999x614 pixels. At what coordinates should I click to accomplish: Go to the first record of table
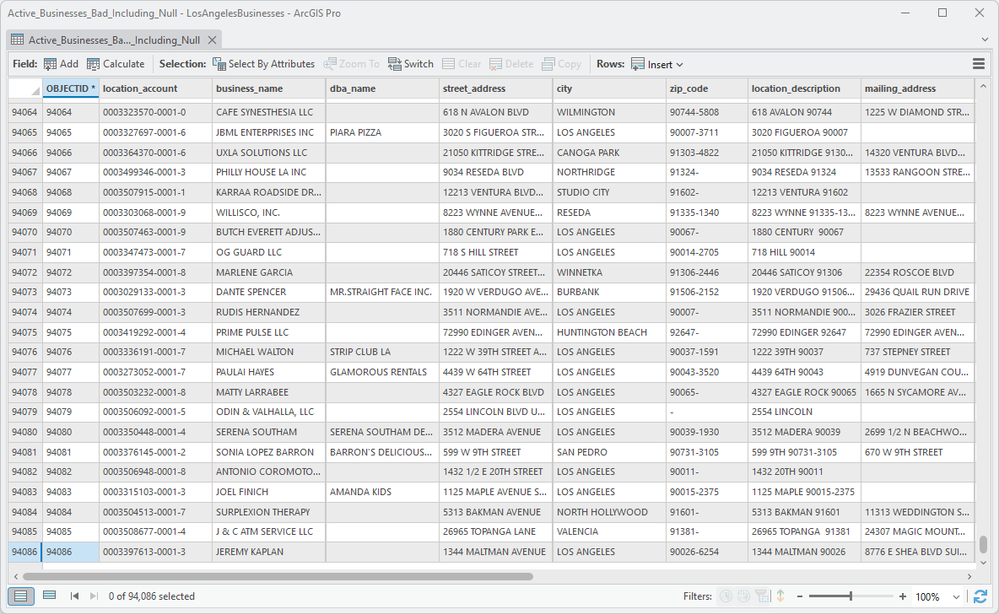[x=75, y=596]
